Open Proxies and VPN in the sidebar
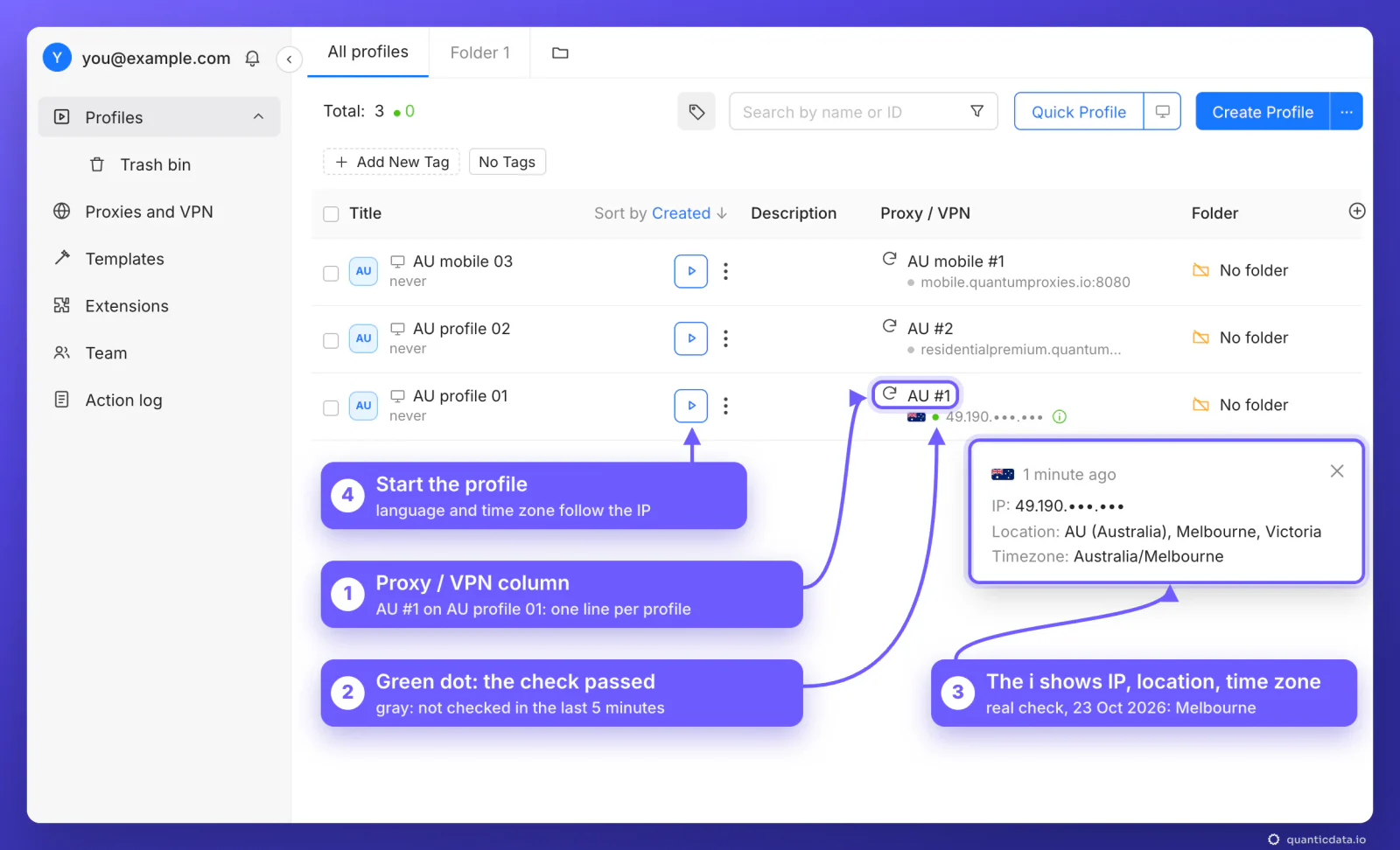The height and width of the screenshot is (850, 1400). point(149,212)
